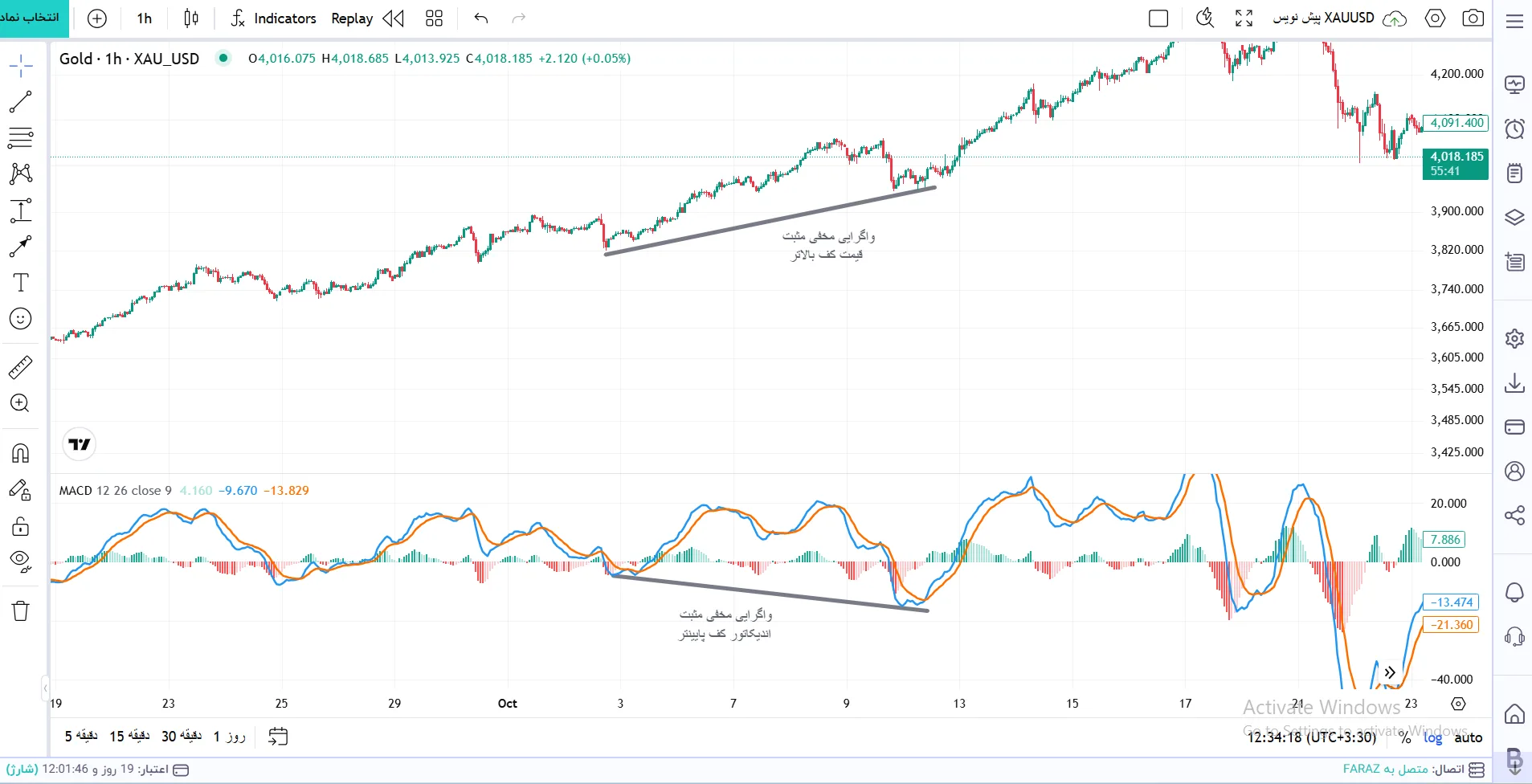Toggle lock all drawing tools
Screen dimensions: 1532x784
click(x=21, y=527)
